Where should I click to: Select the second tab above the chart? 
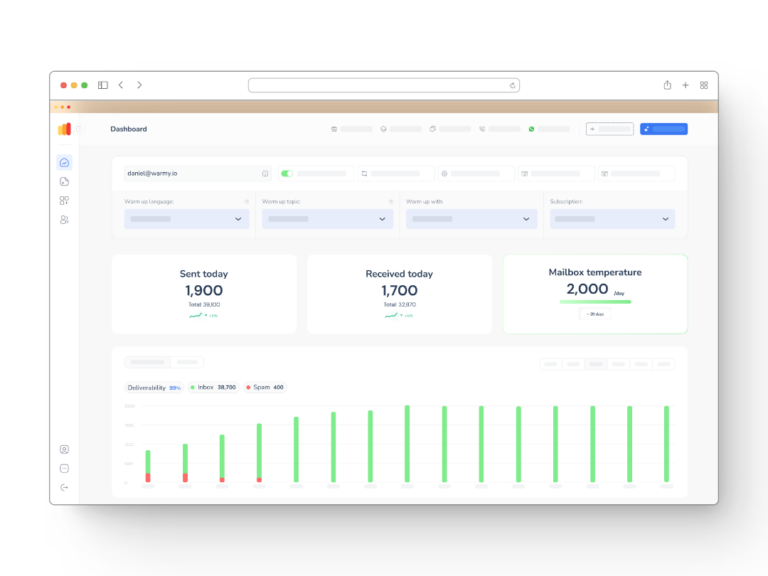click(x=186, y=362)
